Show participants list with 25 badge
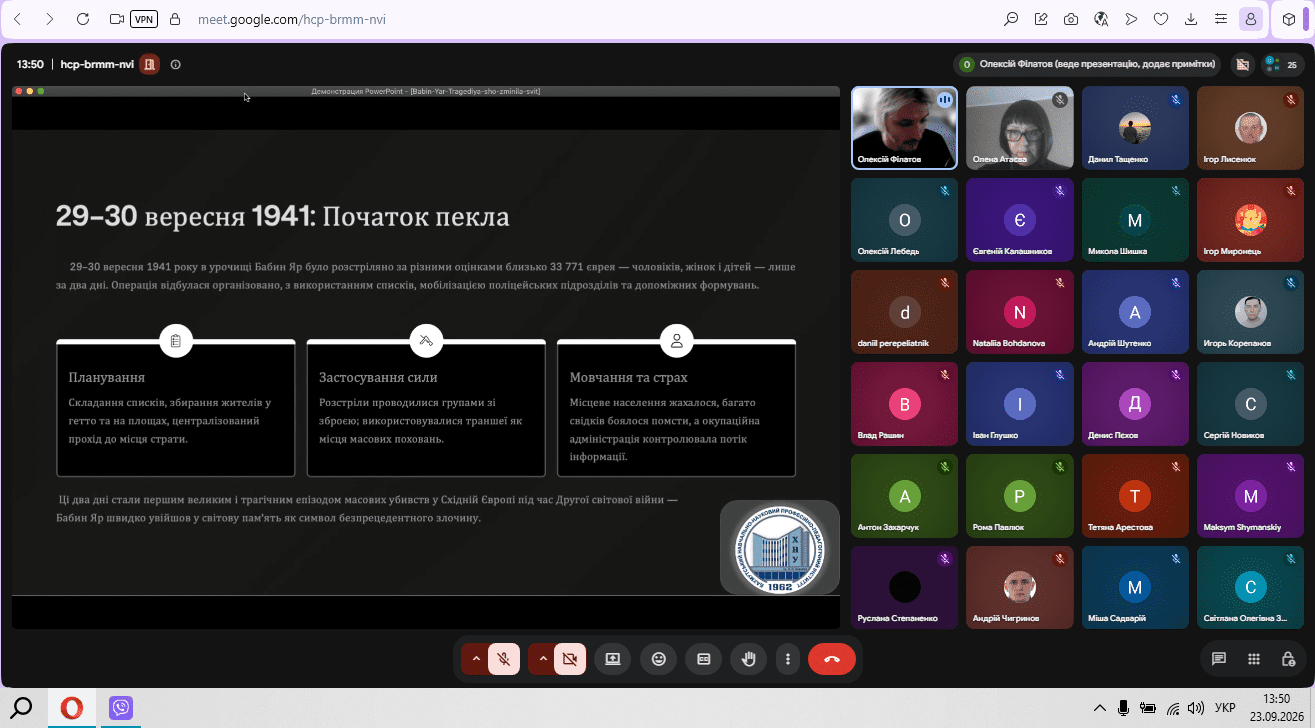 1283,64
